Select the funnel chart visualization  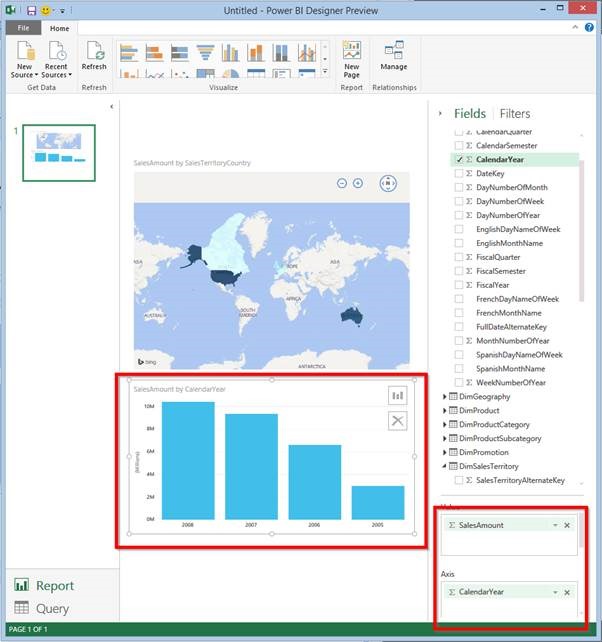205,53
